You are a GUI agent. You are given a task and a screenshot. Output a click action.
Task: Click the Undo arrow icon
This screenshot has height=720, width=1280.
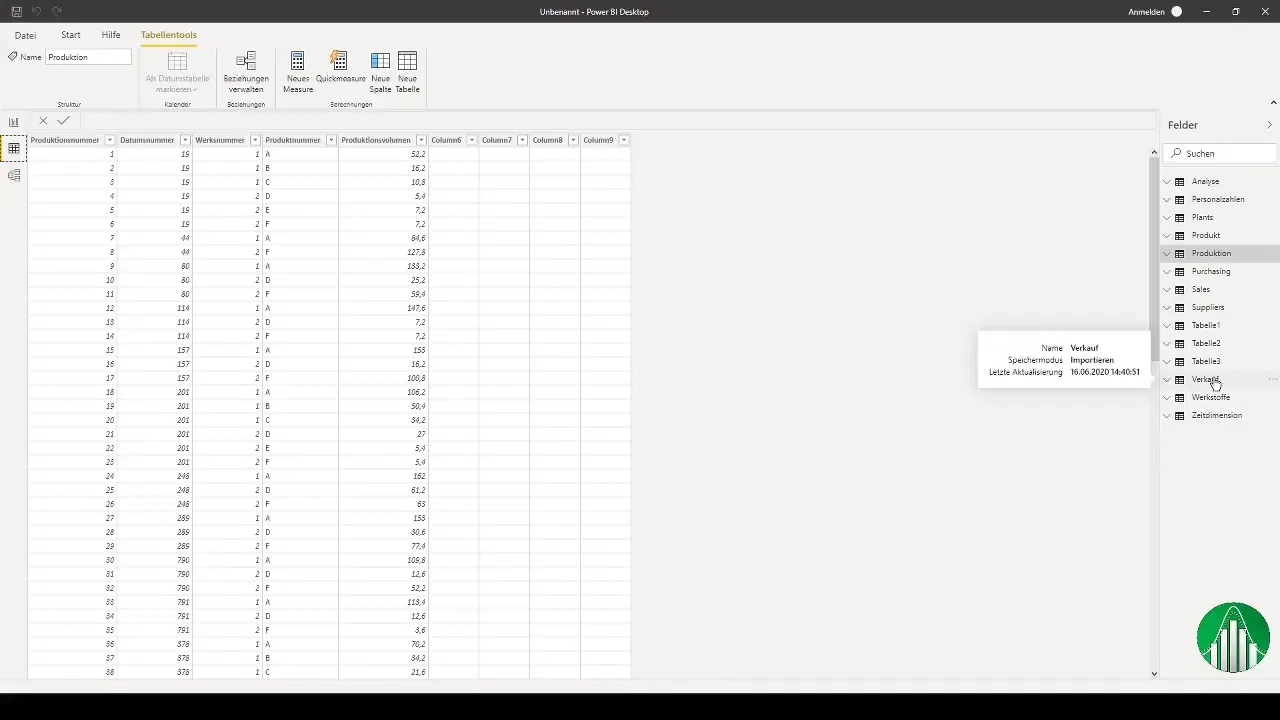point(37,11)
